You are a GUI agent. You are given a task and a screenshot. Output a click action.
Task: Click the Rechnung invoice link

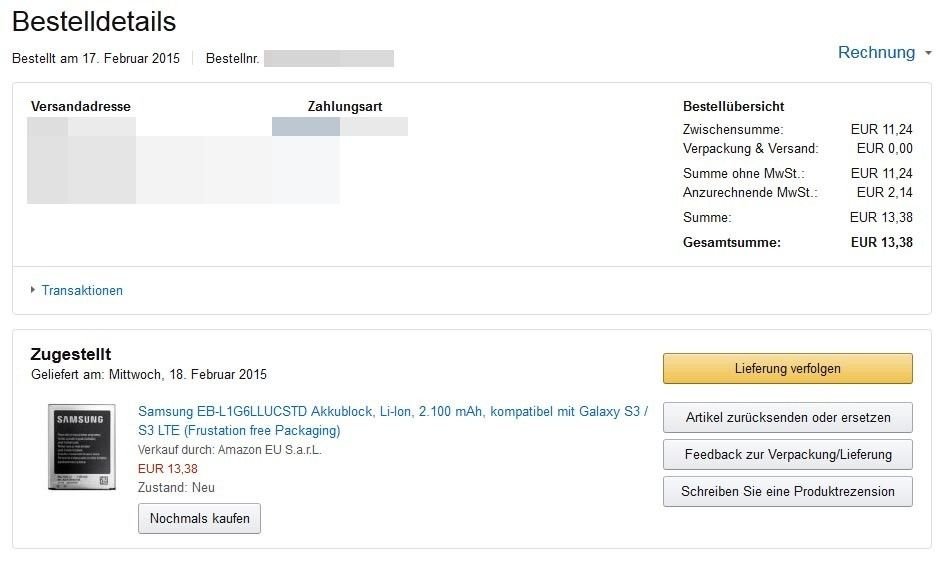tap(876, 52)
